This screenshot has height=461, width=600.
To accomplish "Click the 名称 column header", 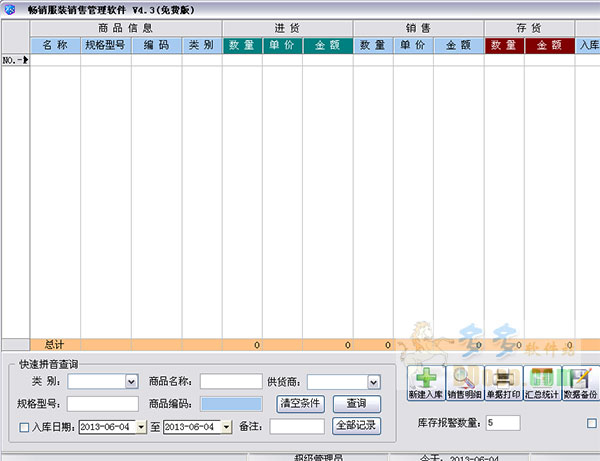I will [55, 45].
